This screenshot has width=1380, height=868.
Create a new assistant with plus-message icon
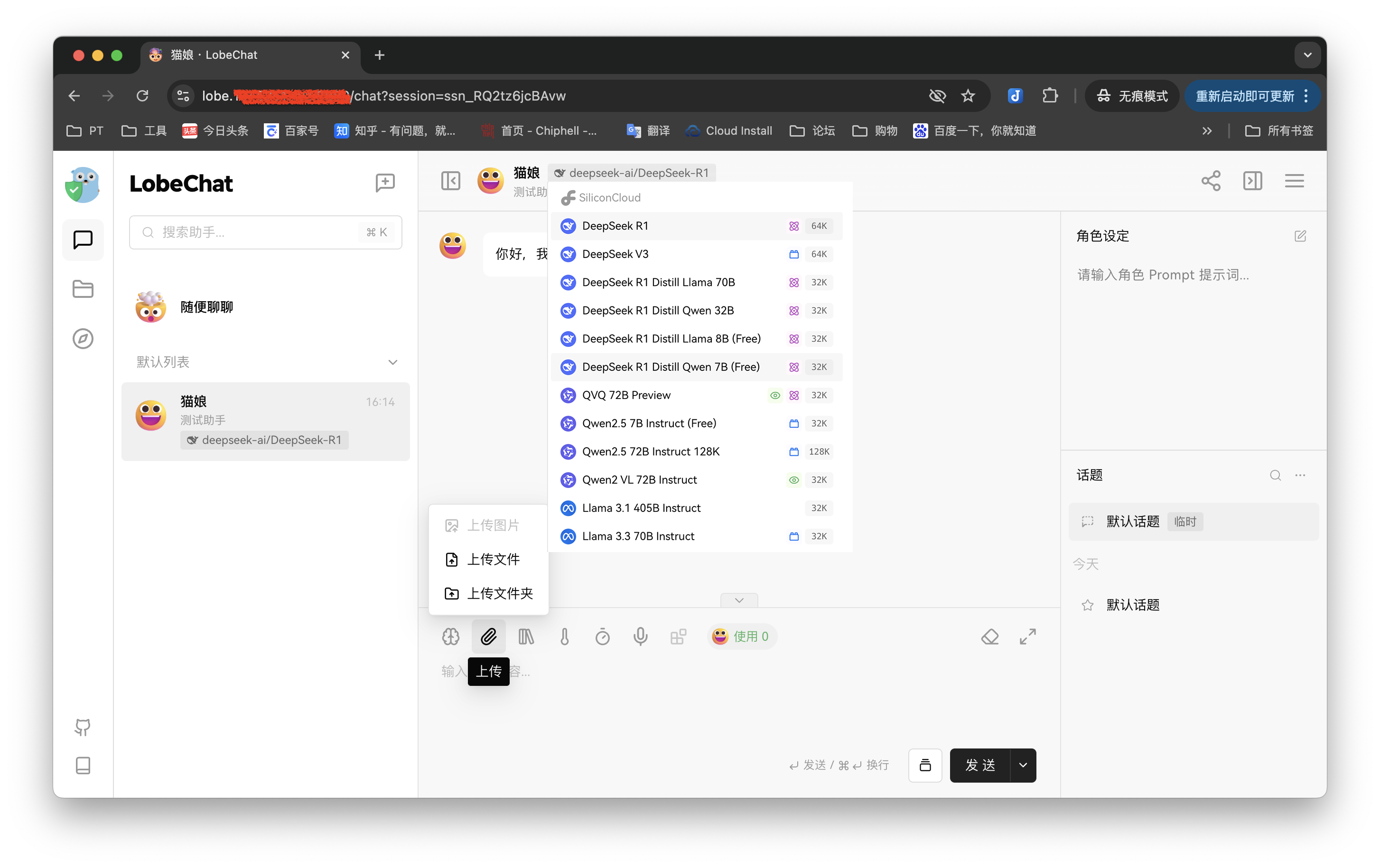click(385, 183)
